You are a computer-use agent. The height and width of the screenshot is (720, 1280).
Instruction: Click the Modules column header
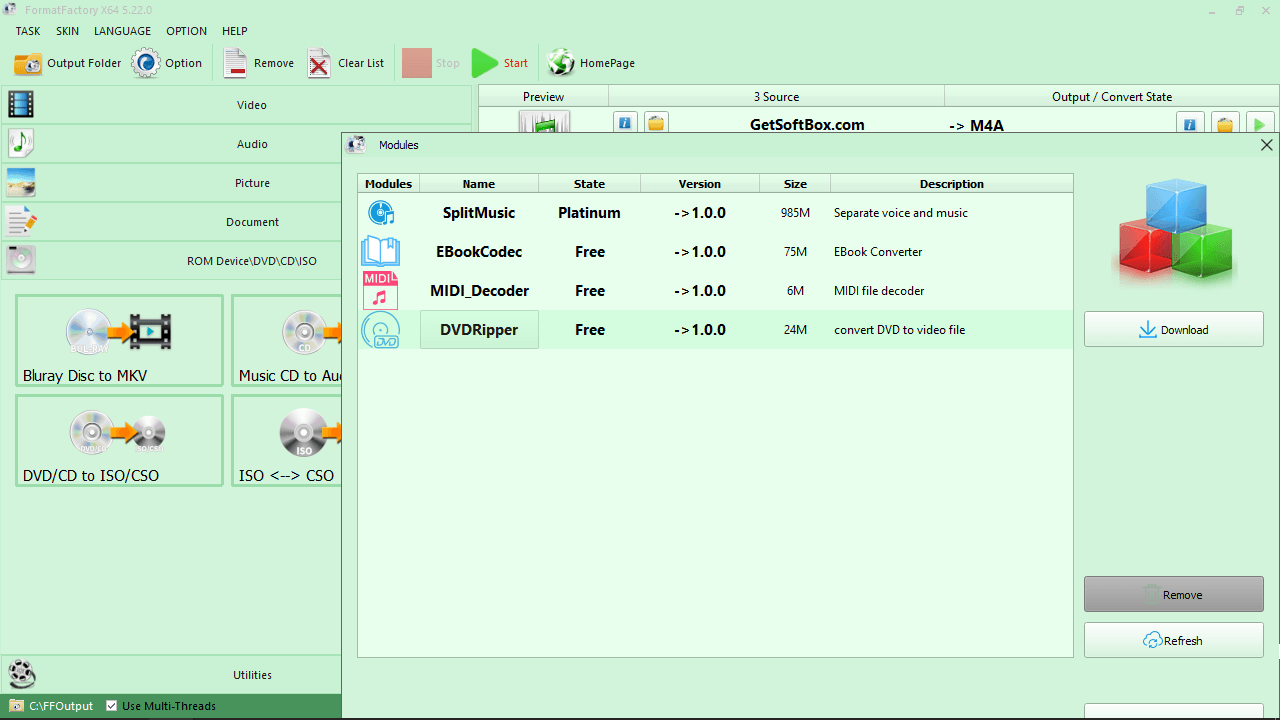coord(389,184)
